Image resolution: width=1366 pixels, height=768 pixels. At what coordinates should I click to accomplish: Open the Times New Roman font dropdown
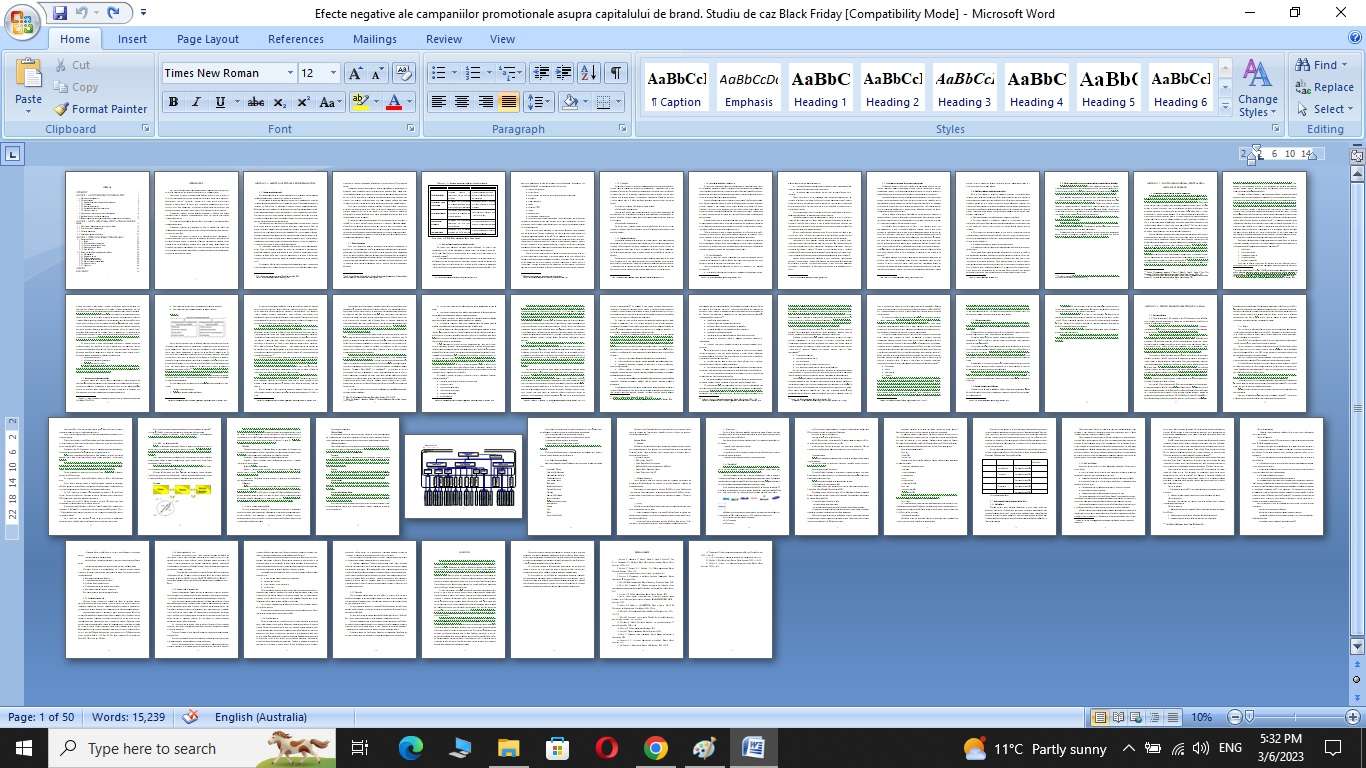coord(290,73)
